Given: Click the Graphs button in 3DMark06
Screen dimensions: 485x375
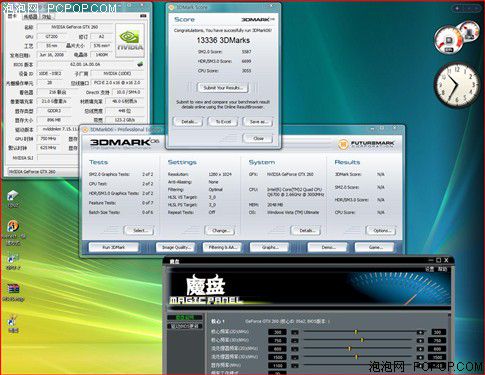Looking at the screenshot, I should pos(270,247).
